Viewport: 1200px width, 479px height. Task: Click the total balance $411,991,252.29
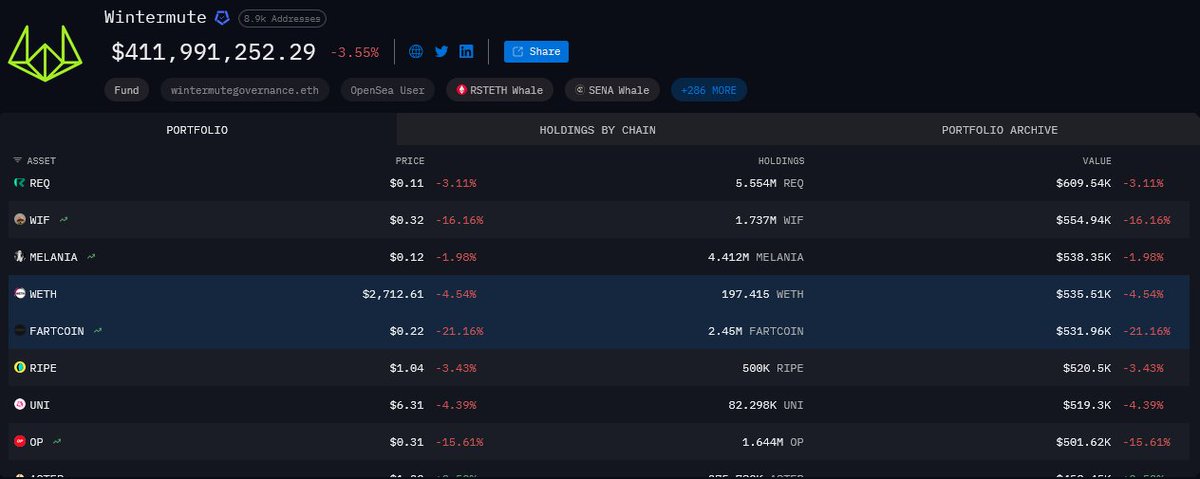click(213, 52)
